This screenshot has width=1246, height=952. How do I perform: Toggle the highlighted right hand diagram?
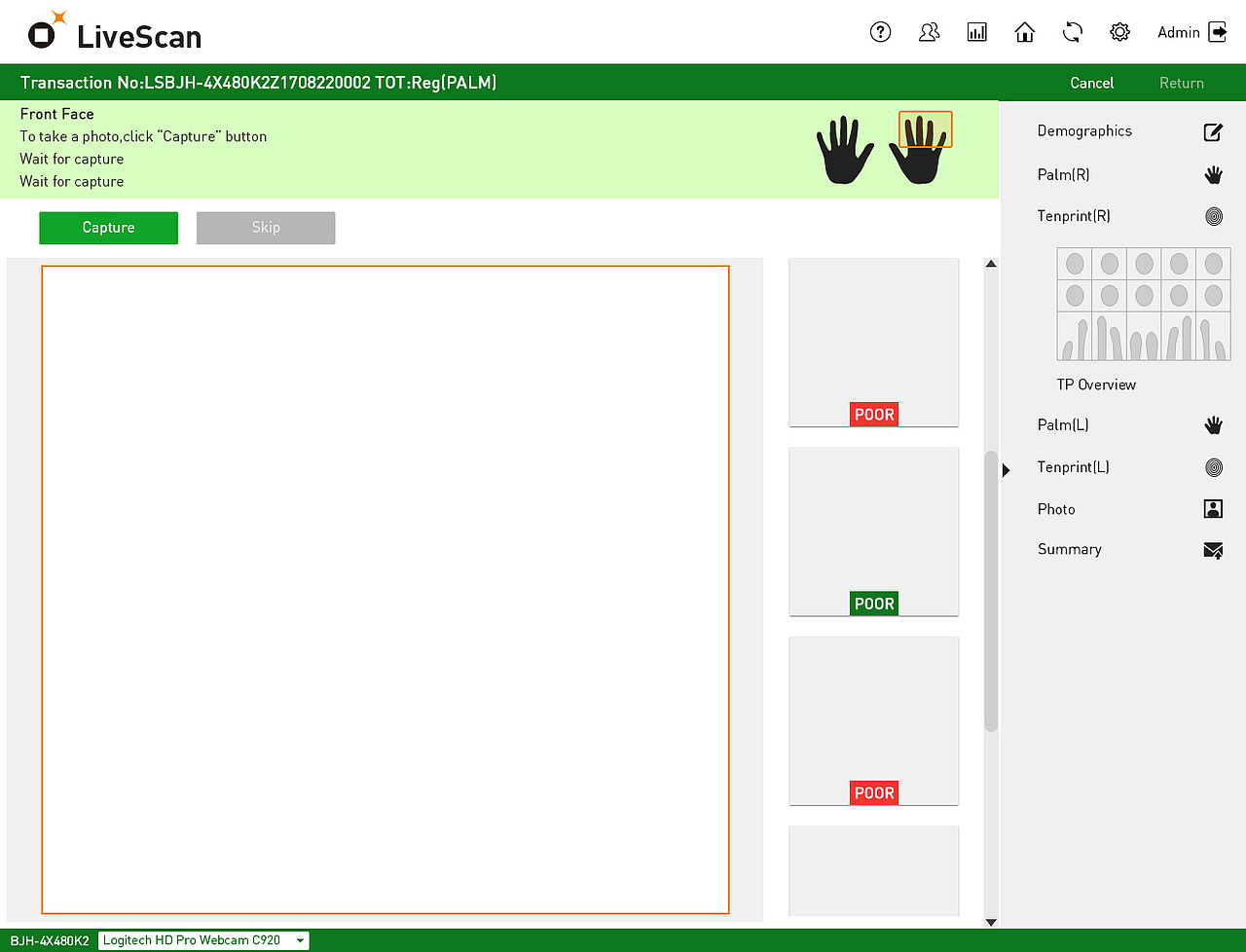923,129
